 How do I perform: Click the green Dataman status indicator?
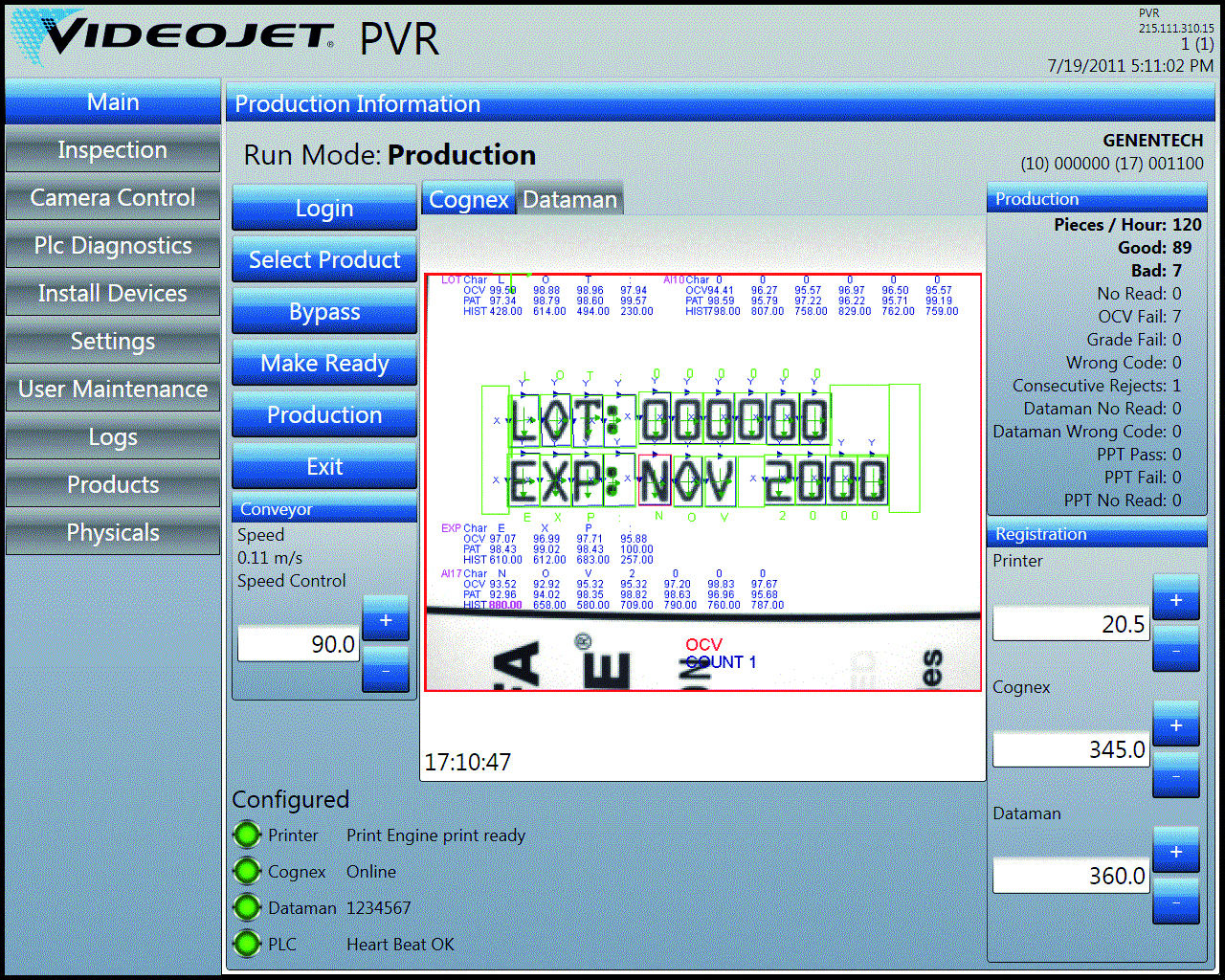[x=247, y=907]
